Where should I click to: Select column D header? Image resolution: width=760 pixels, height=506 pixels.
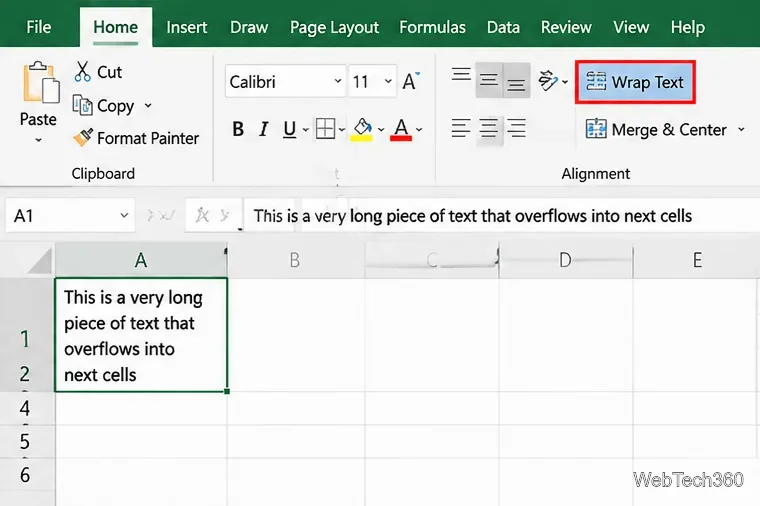566,261
